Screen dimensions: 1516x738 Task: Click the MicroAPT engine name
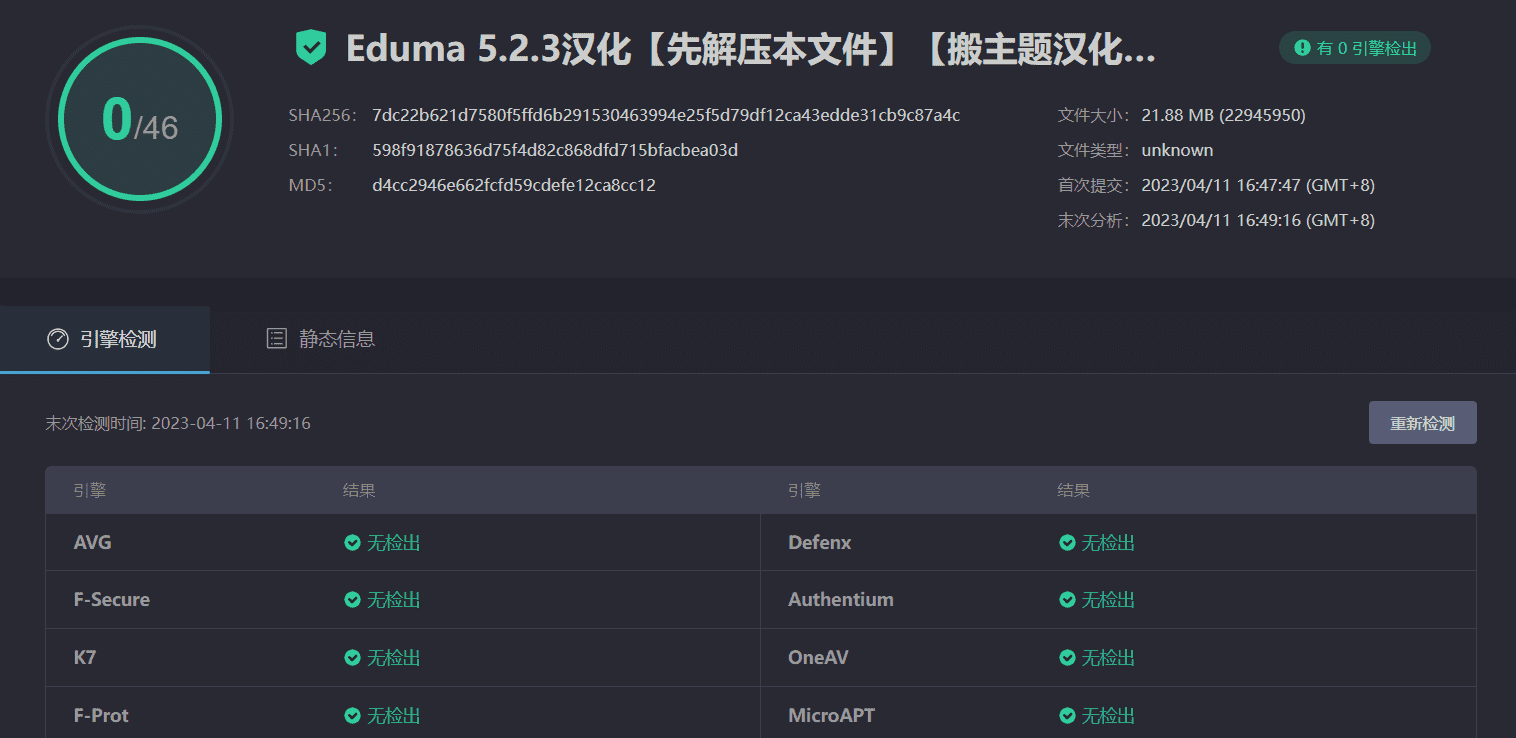coord(831,716)
